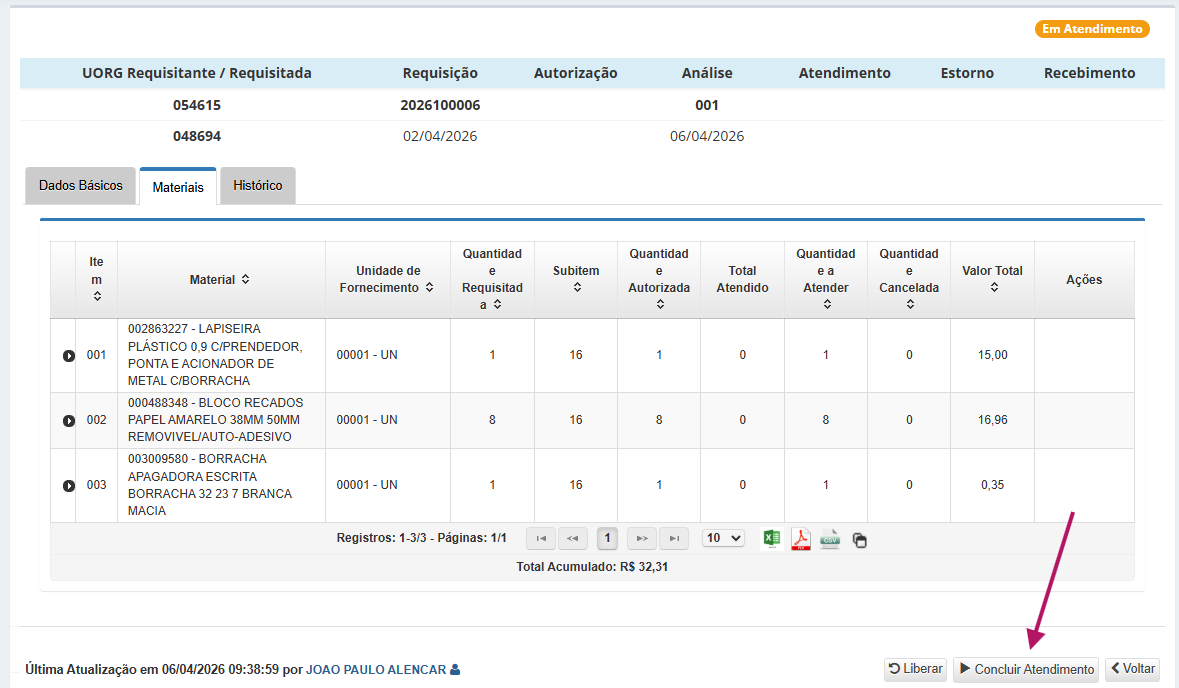Jump to last page of records

click(x=674, y=538)
